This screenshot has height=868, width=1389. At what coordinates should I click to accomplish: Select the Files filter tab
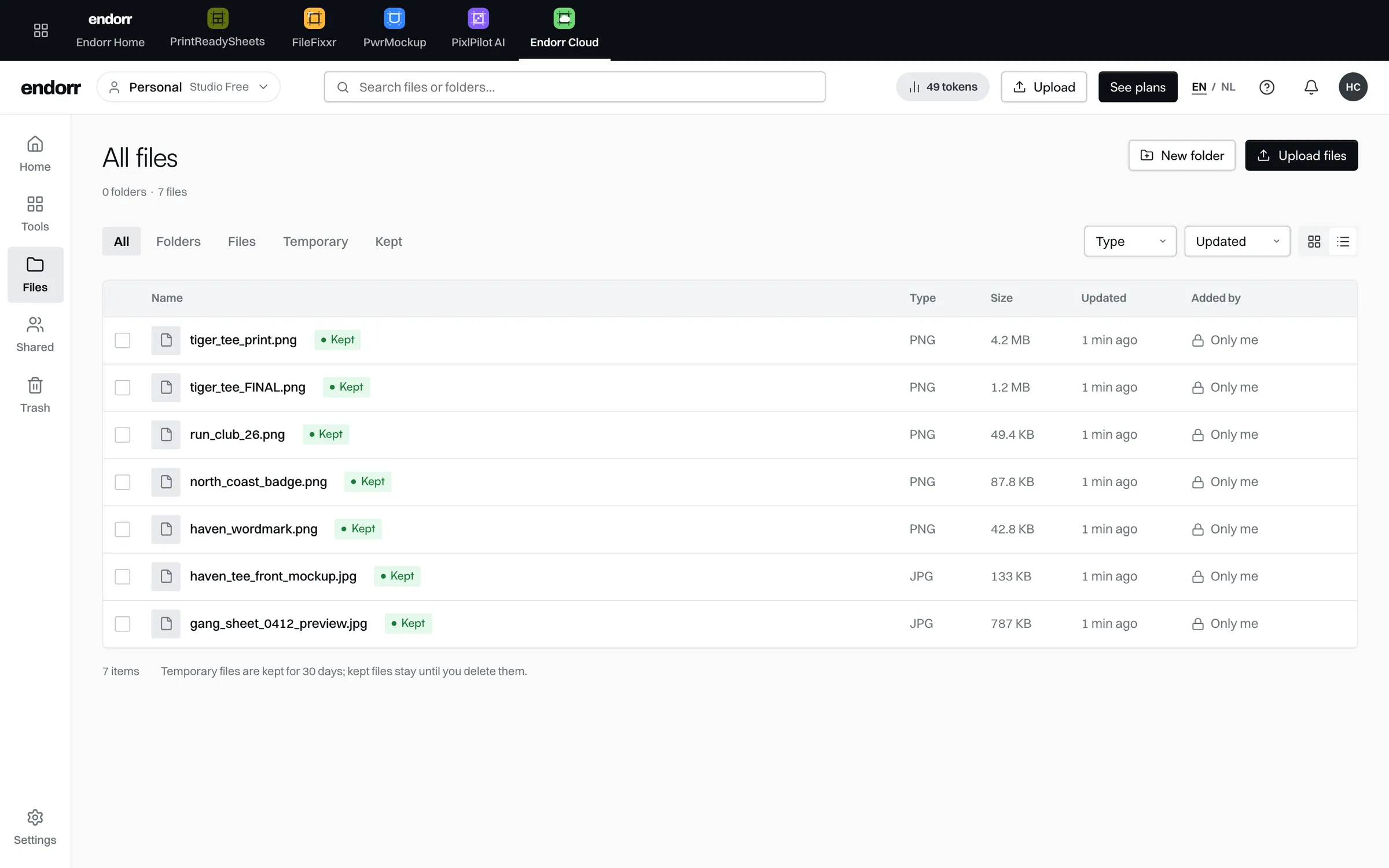(241, 241)
